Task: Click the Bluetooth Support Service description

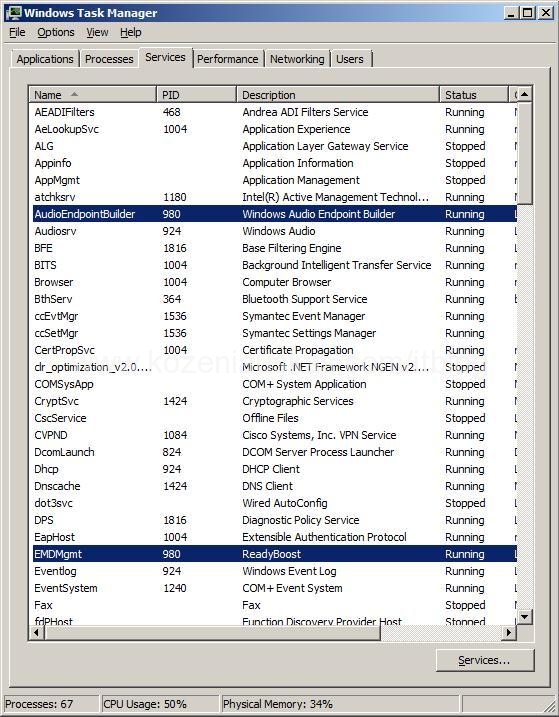Action: [305, 299]
